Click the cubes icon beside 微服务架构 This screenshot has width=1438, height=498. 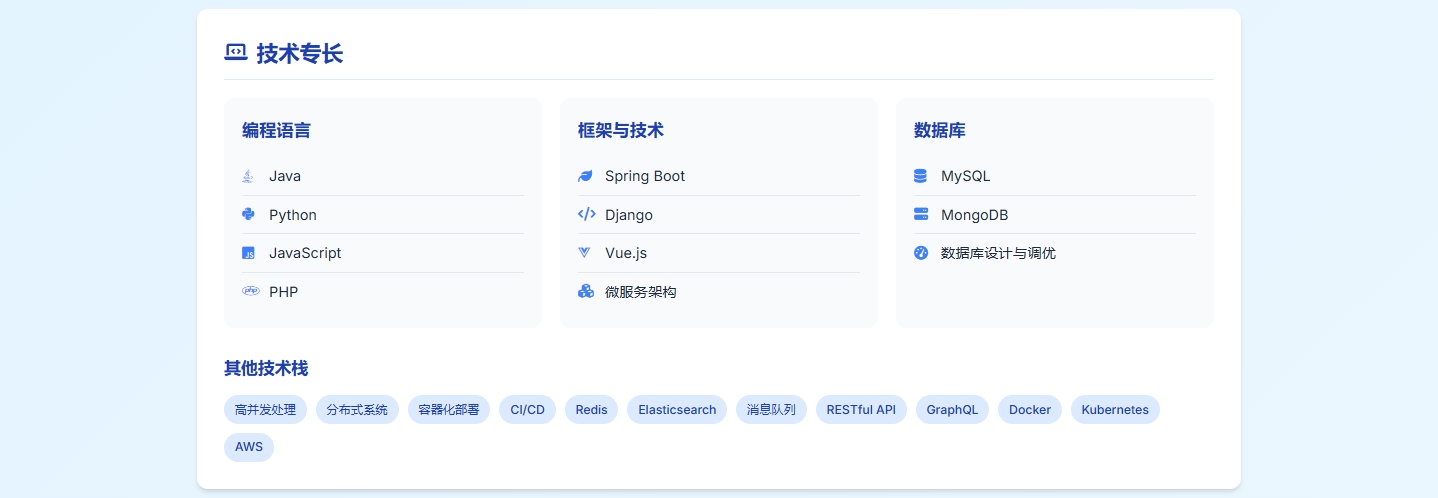point(586,291)
